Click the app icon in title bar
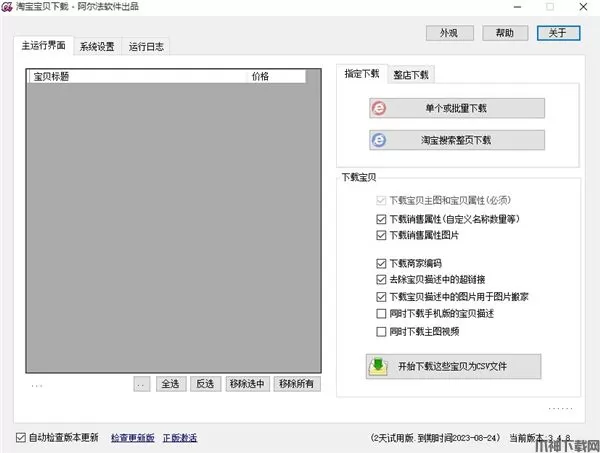The image size is (600, 453). [x=8, y=7]
